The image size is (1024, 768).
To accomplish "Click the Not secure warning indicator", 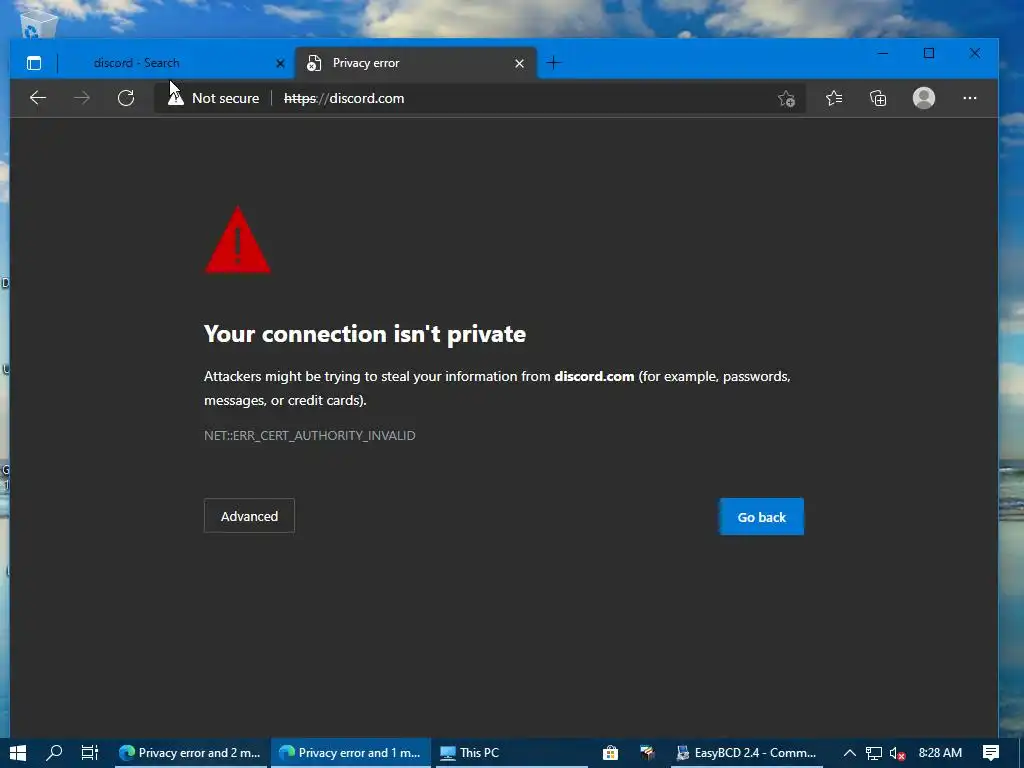I will (214, 98).
